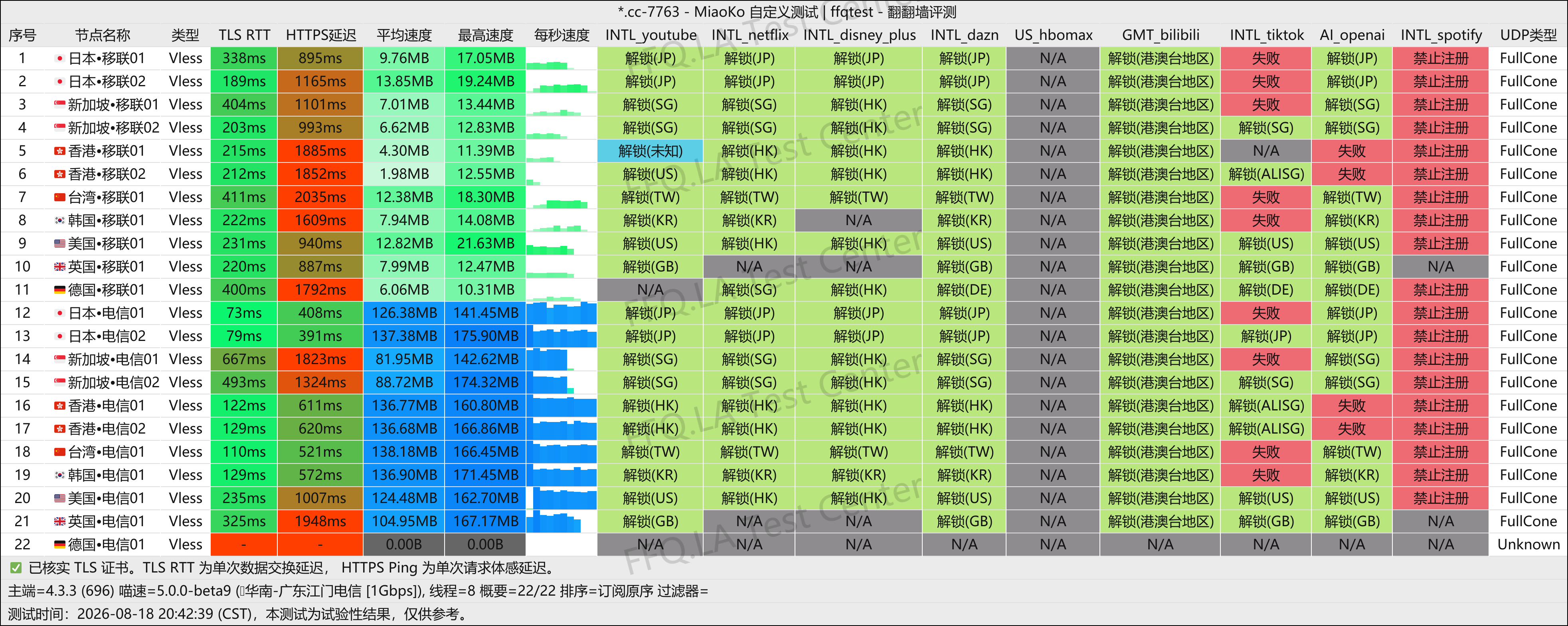This screenshot has height=626, width=1568.
Task: Click the German flag beside 德国•移联01
Action: 59,290
